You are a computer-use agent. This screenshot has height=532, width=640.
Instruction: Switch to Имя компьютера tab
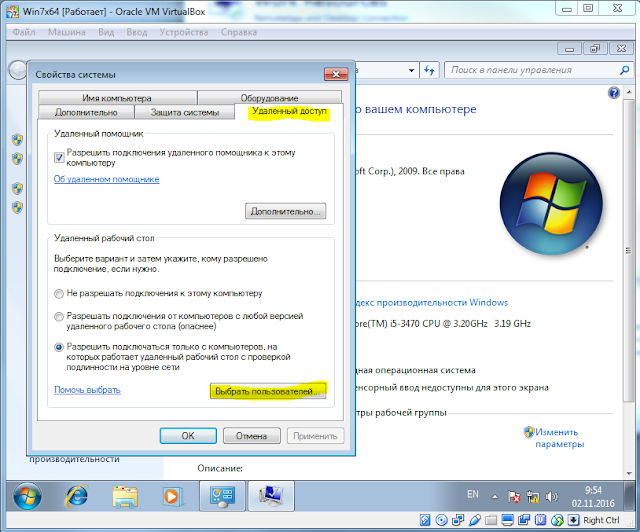point(117,98)
